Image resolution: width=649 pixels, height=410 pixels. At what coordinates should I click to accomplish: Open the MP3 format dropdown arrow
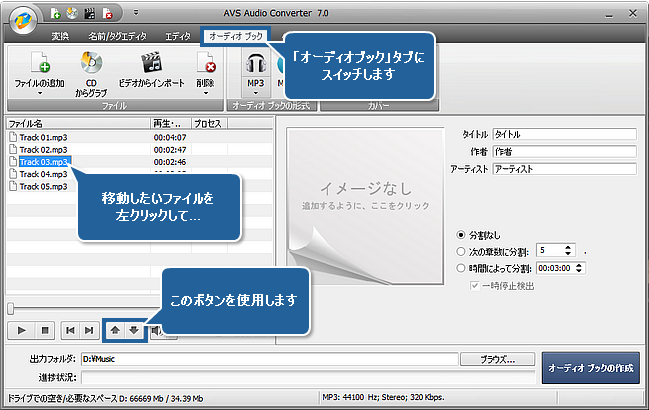[x=255, y=93]
